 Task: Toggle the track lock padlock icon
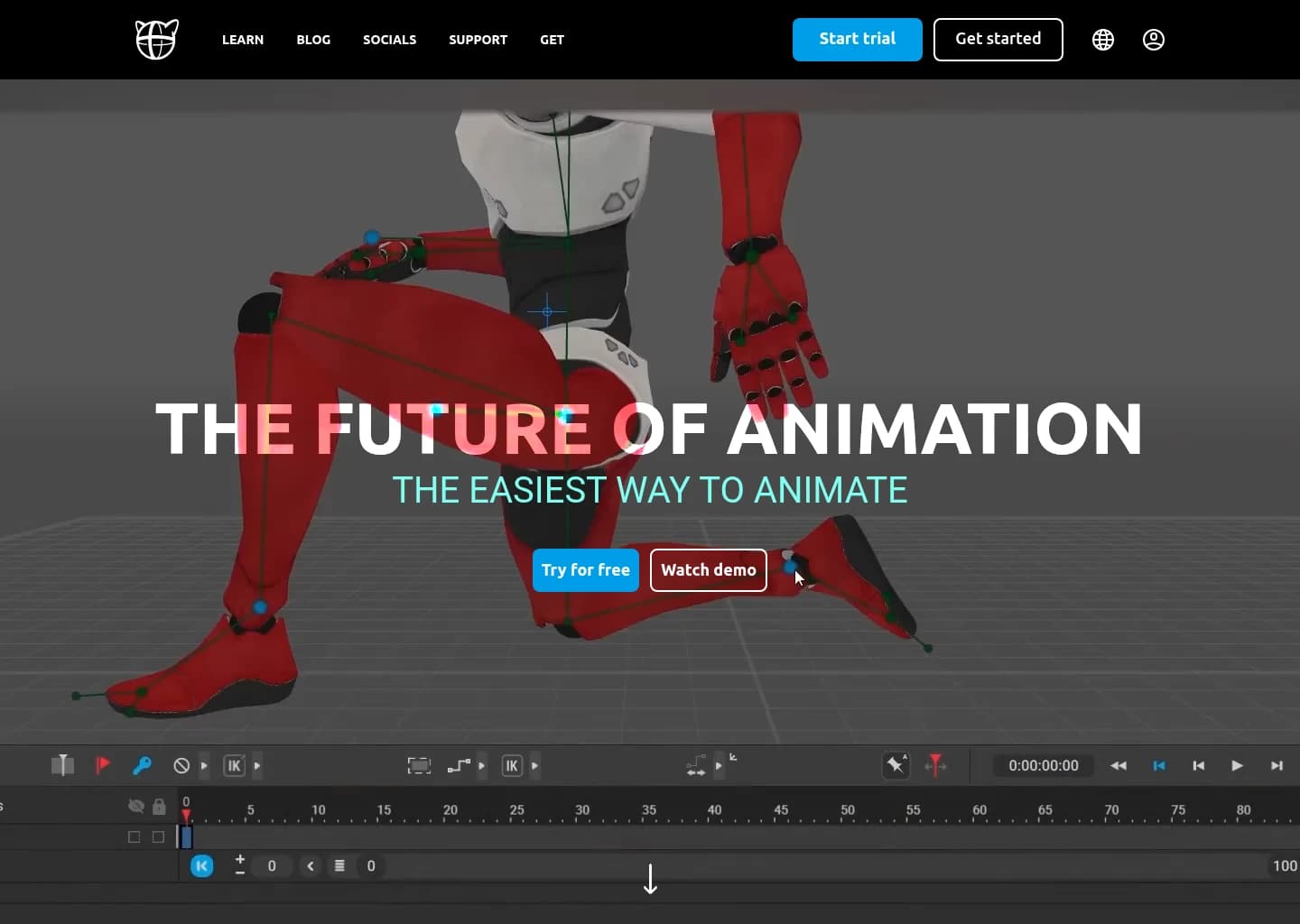pyautogui.click(x=159, y=806)
